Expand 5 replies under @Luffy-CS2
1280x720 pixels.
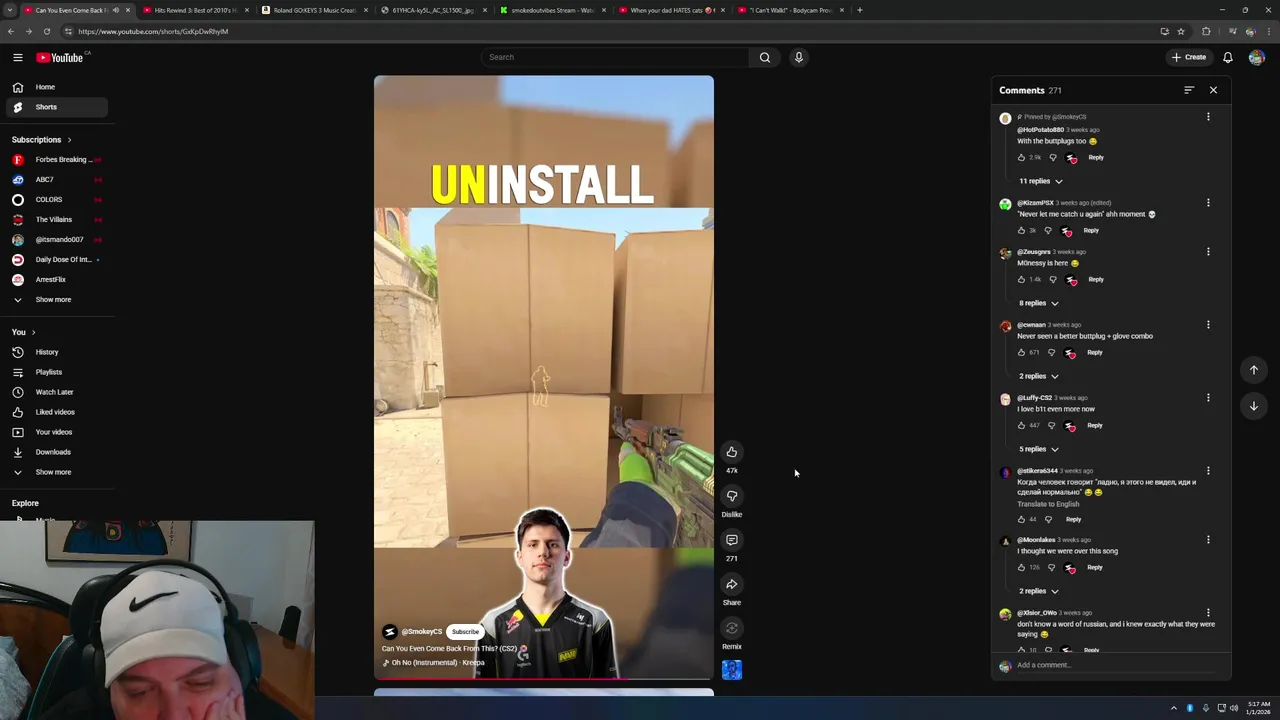click(1038, 449)
